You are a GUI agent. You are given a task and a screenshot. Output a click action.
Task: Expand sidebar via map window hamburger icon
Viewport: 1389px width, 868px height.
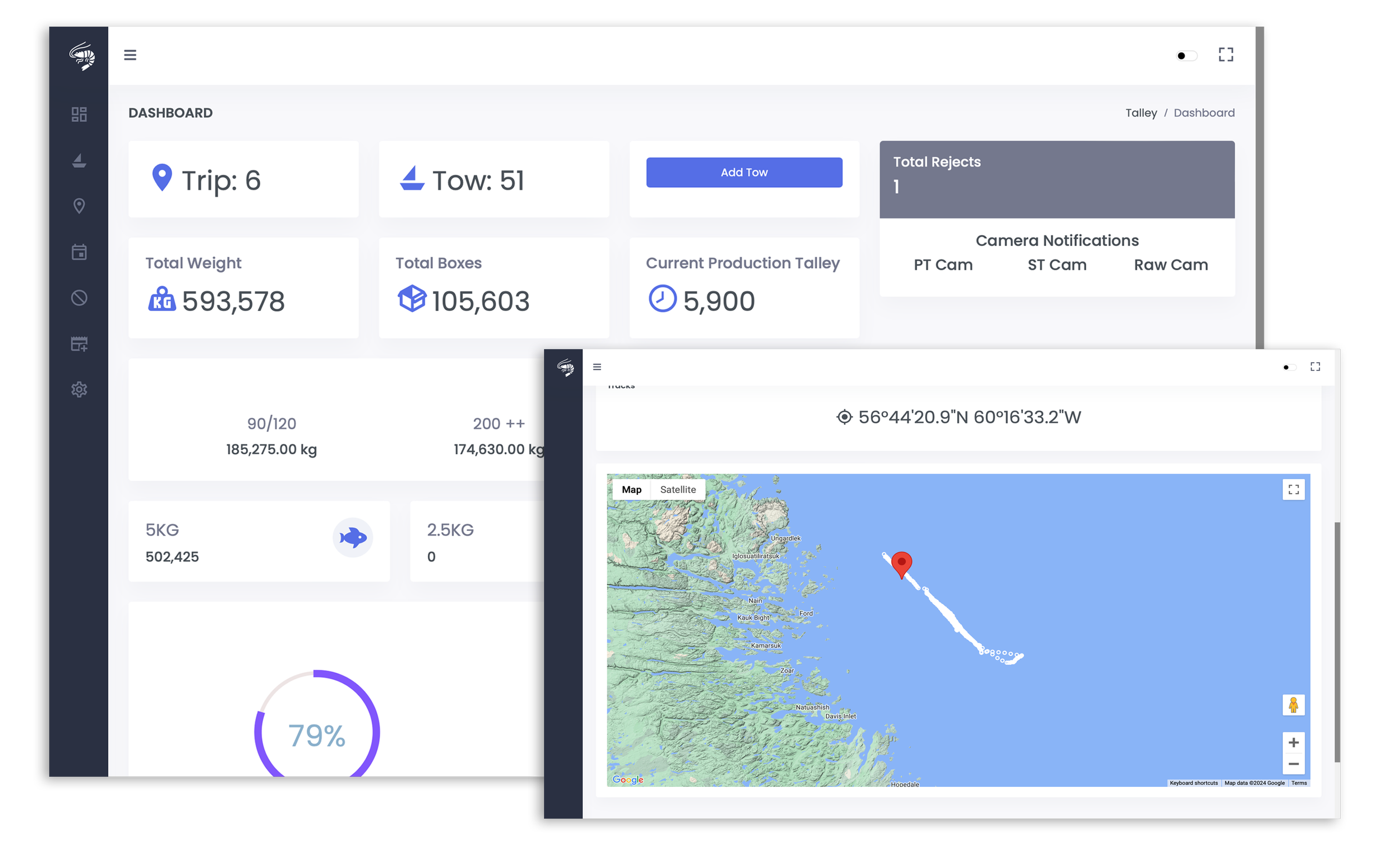click(x=597, y=367)
